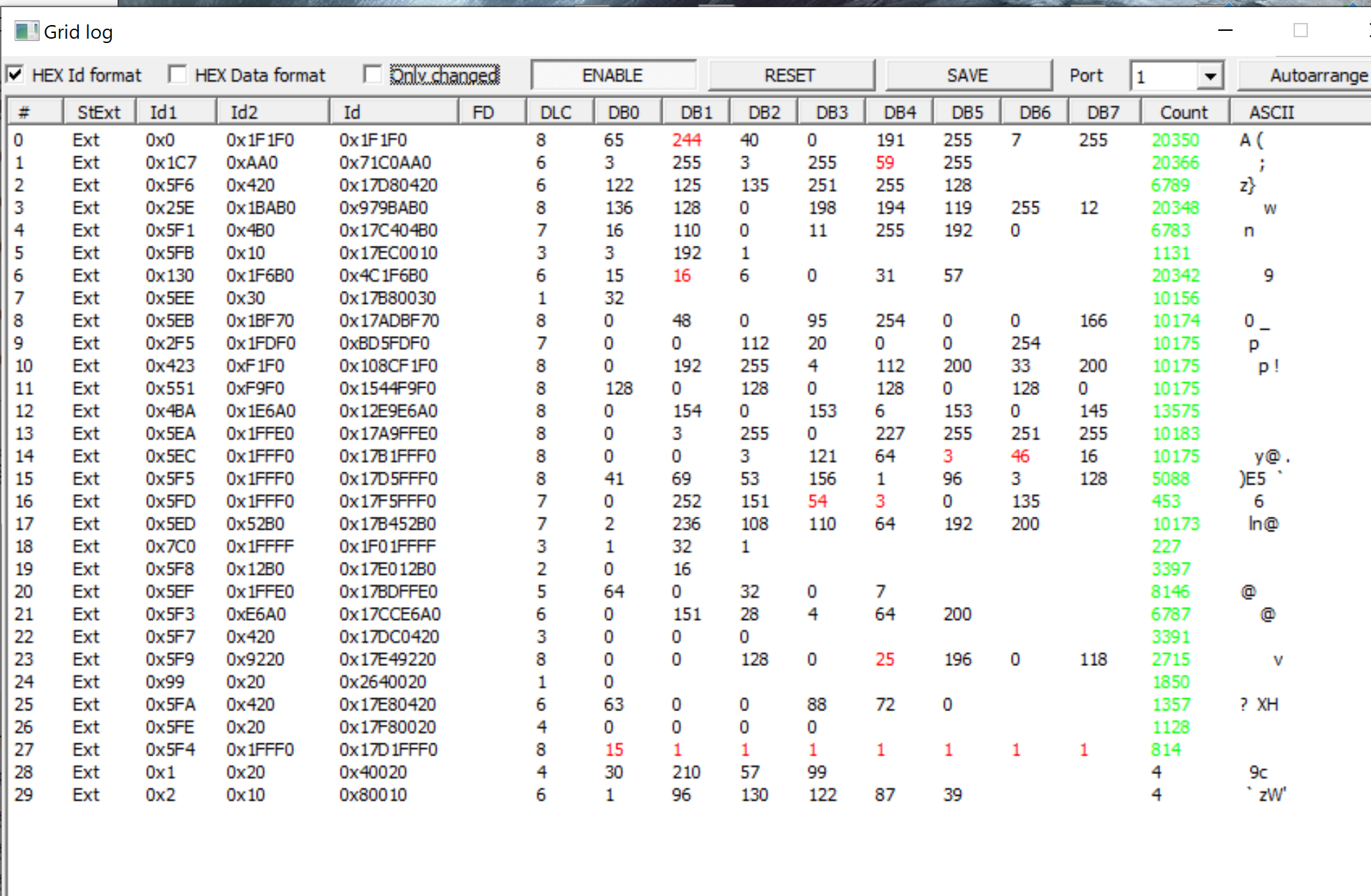
Task: Minimize the Grid log window
Action: [x=1225, y=30]
